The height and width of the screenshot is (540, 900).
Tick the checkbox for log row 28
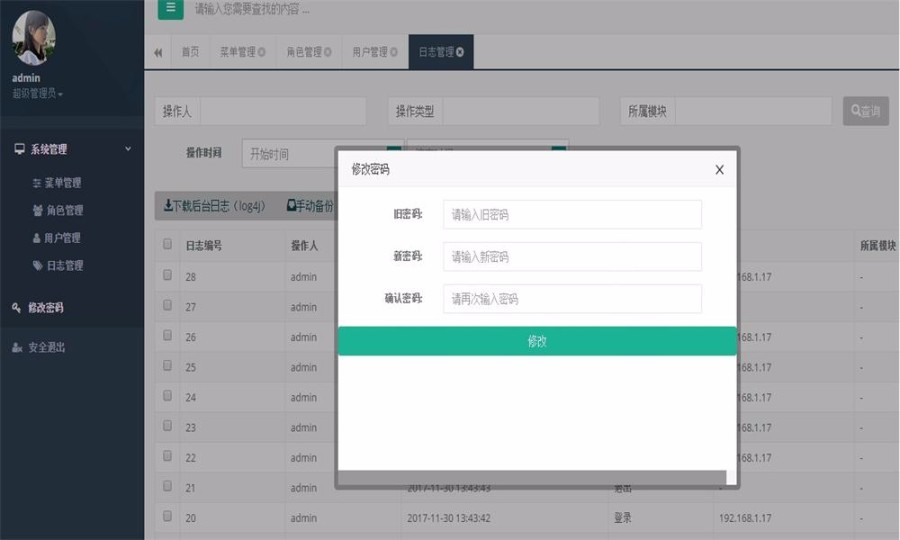[x=168, y=275]
